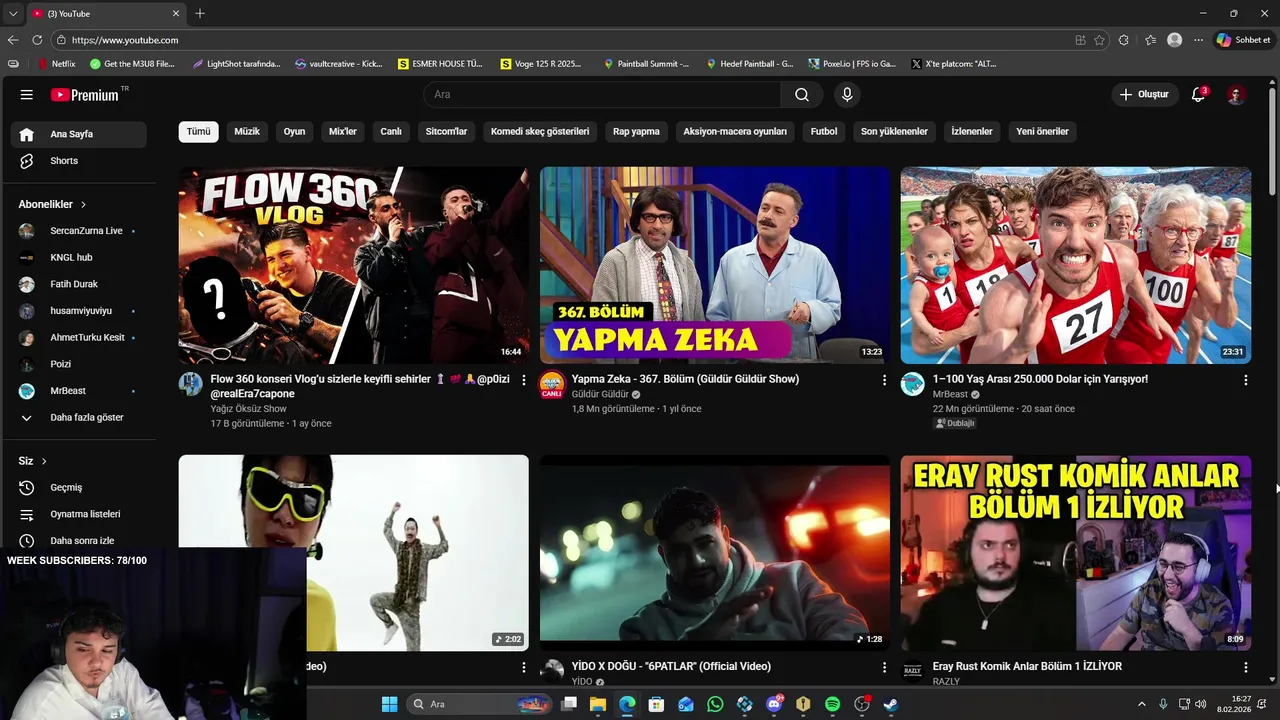Select the Canlı filter chip
This screenshot has height=720, width=1280.
[391, 132]
